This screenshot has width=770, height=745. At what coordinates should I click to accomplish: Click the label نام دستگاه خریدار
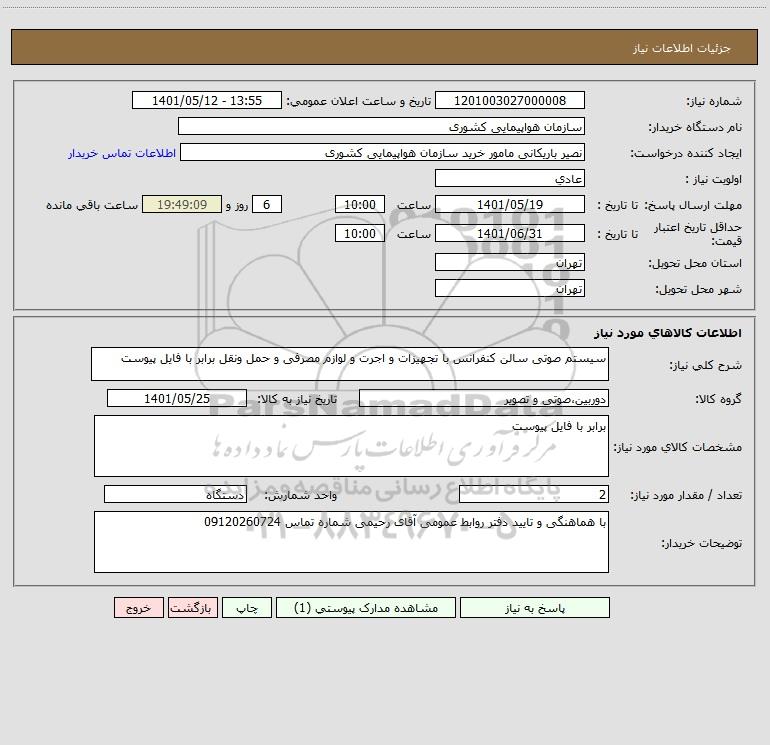tap(695, 127)
